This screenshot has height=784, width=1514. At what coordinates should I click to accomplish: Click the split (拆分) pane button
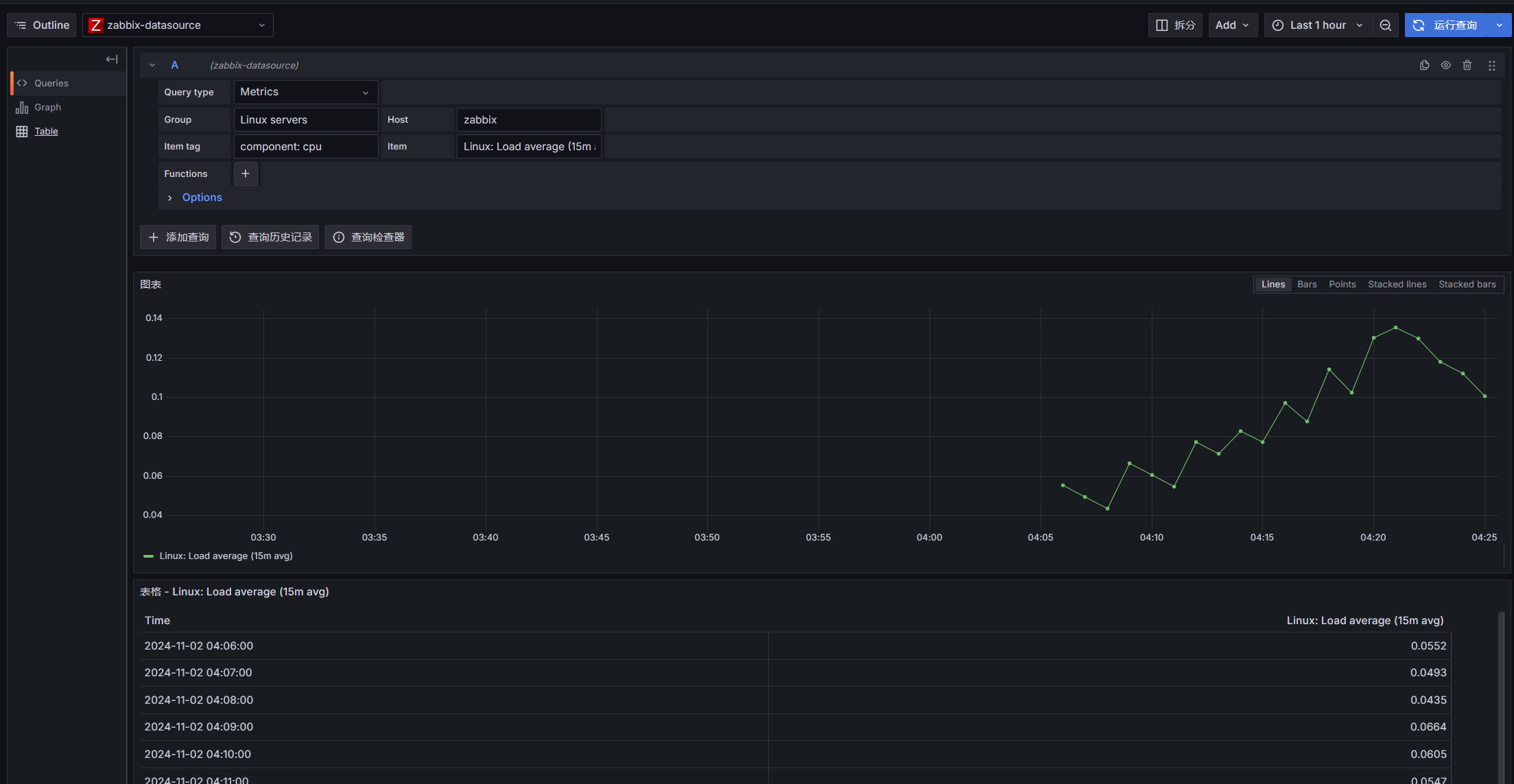click(1175, 25)
